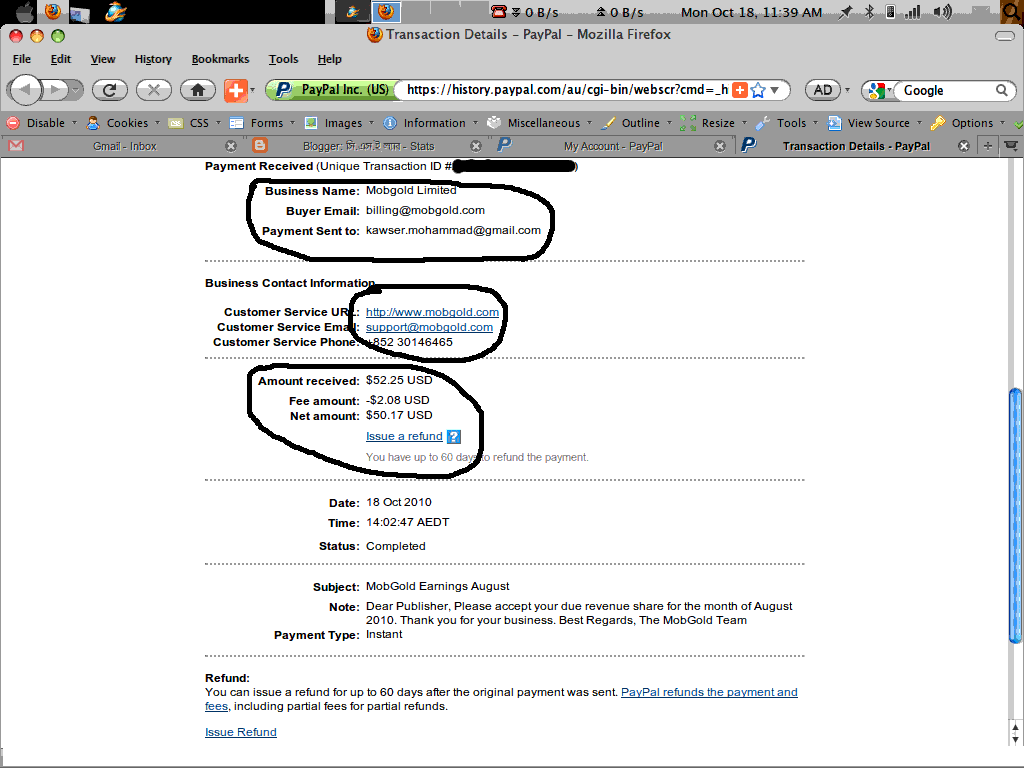The width and height of the screenshot is (1024, 768).
Task: Open the File menu
Action: click(22, 59)
